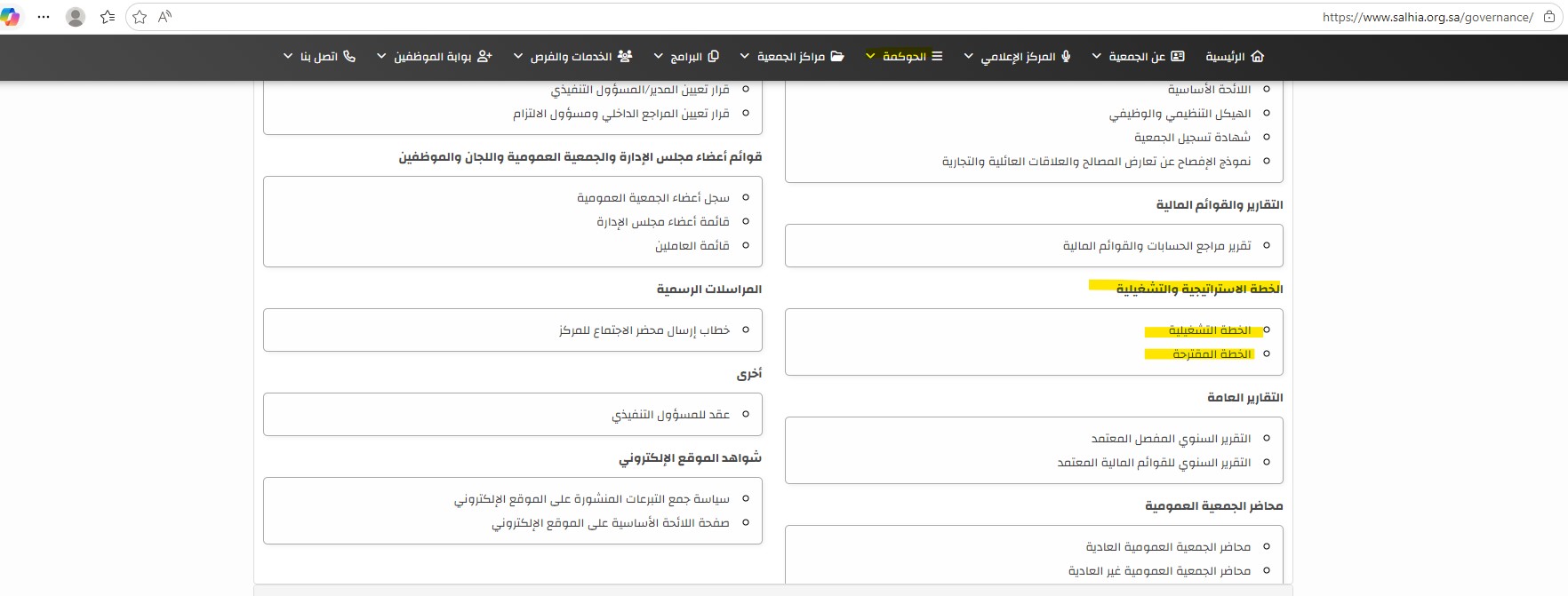
Task: Select the التقارير والقوائم المالية heading
Action: point(1220,205)
